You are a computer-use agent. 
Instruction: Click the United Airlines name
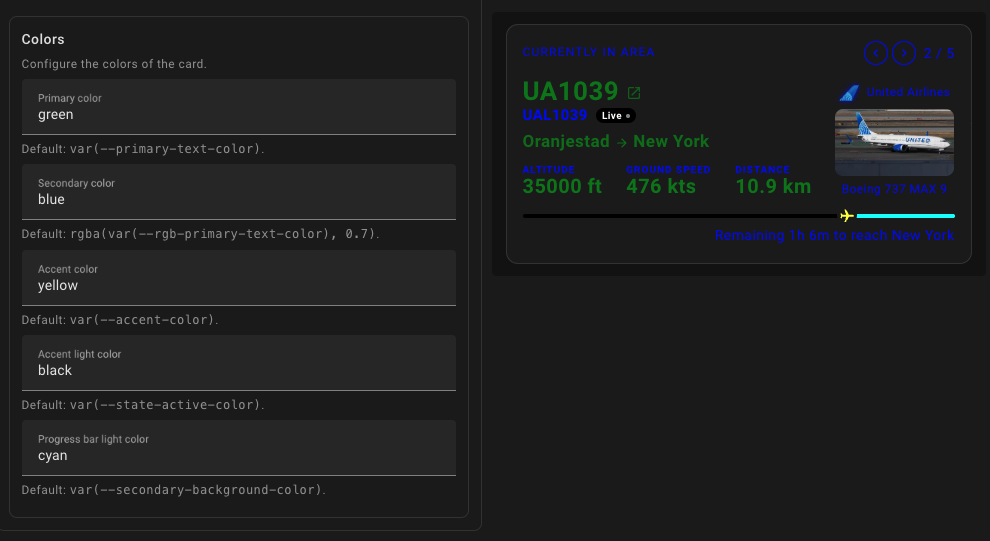[908, 92]
